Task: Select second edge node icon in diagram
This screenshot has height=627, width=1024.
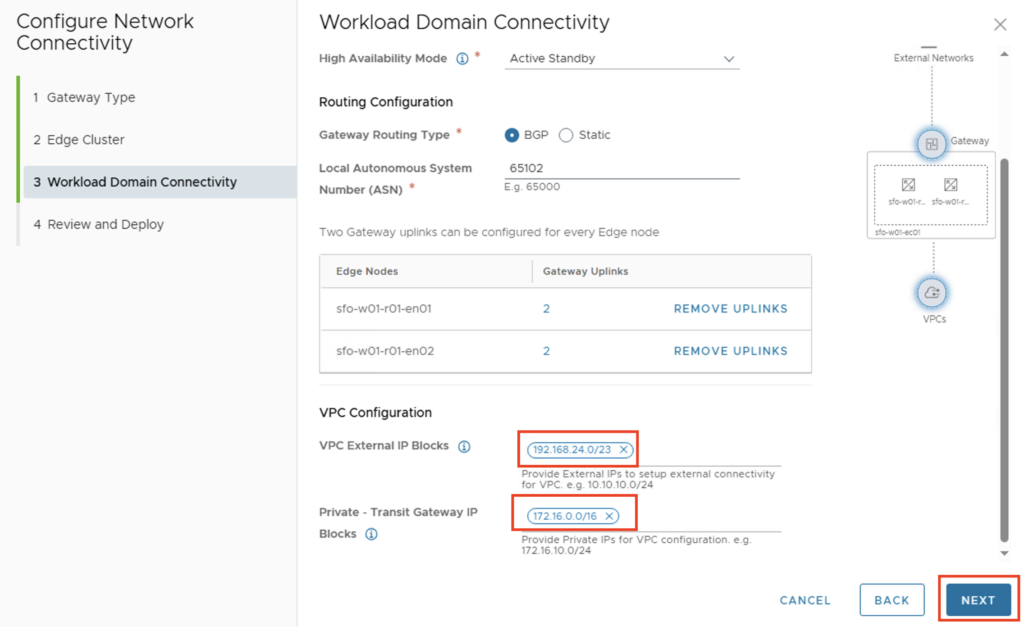Action: pyautogui.click(x=951, y=185)
